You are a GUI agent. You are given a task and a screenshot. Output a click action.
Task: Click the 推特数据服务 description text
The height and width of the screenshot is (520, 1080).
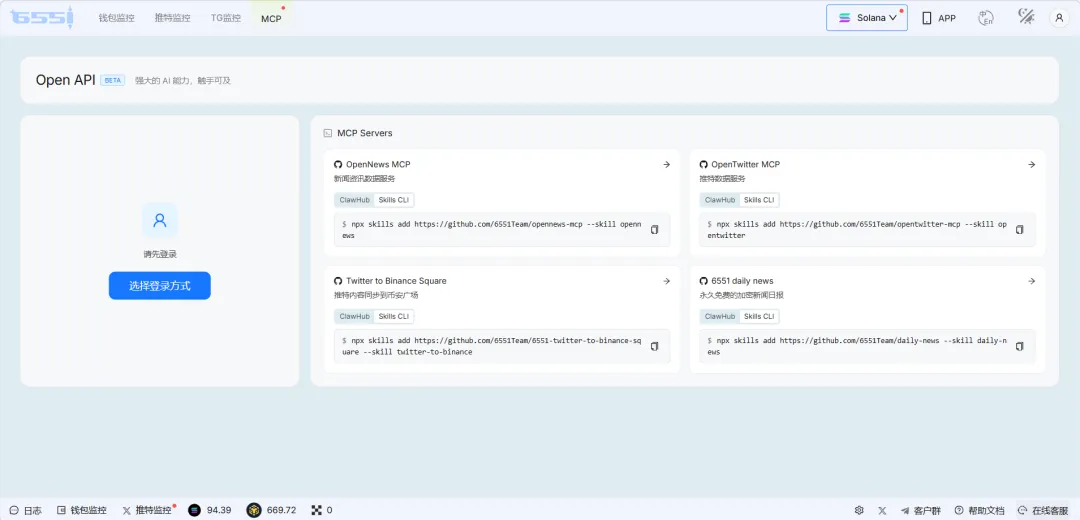pyautogui.click(x=723, y=178)
